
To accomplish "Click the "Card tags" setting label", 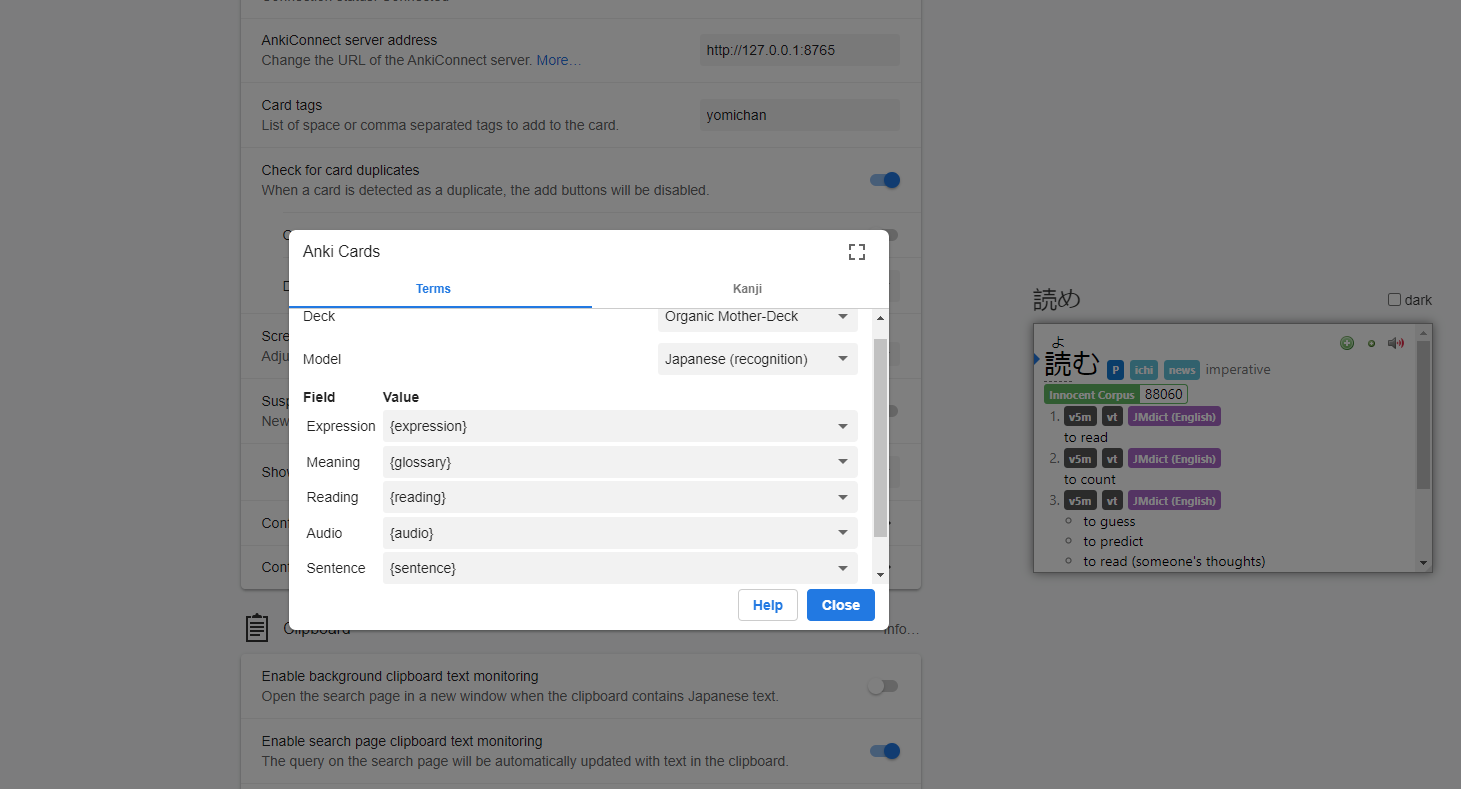I will pyautogui.click(x=292, y=105).
